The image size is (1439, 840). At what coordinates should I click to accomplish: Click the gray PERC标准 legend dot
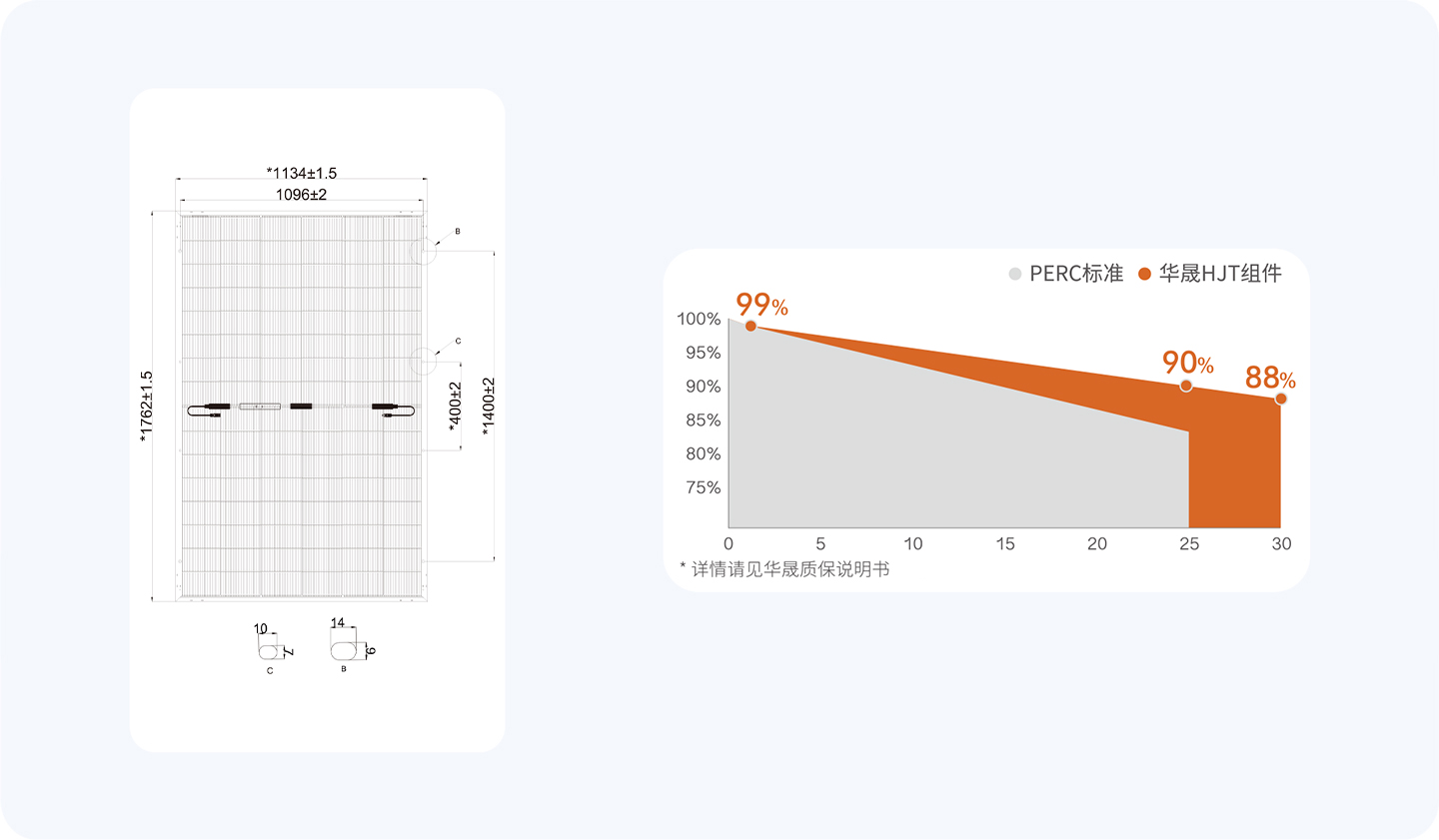(1015, 274)
